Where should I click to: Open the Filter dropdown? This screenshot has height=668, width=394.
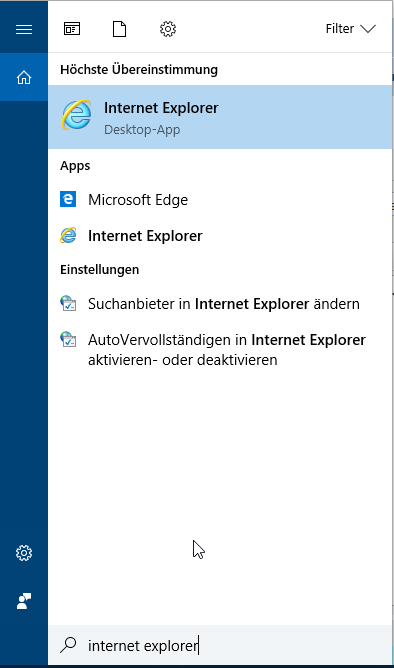click(351, 29)
